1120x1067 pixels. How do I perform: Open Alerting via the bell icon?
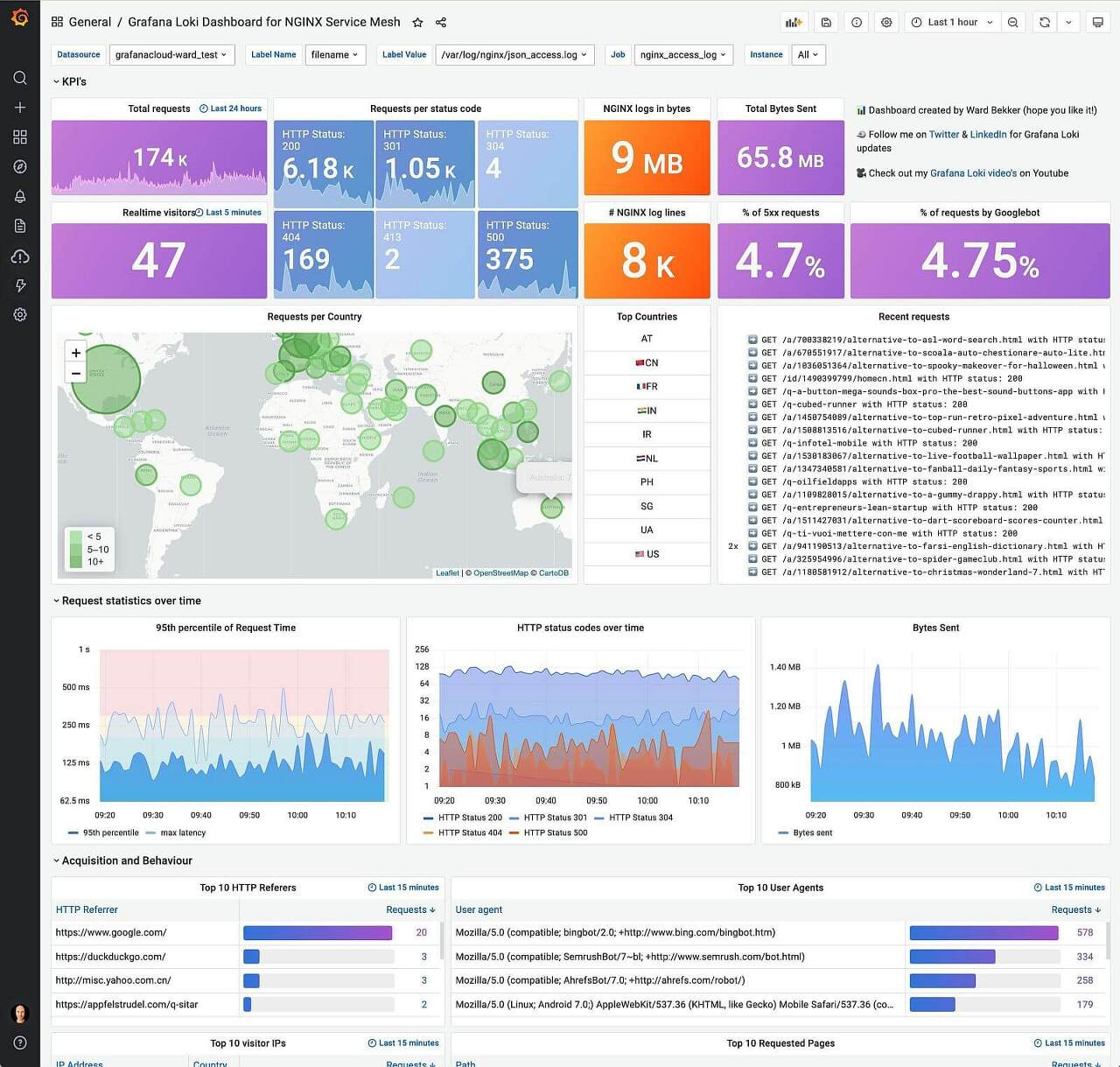[19, 196]
